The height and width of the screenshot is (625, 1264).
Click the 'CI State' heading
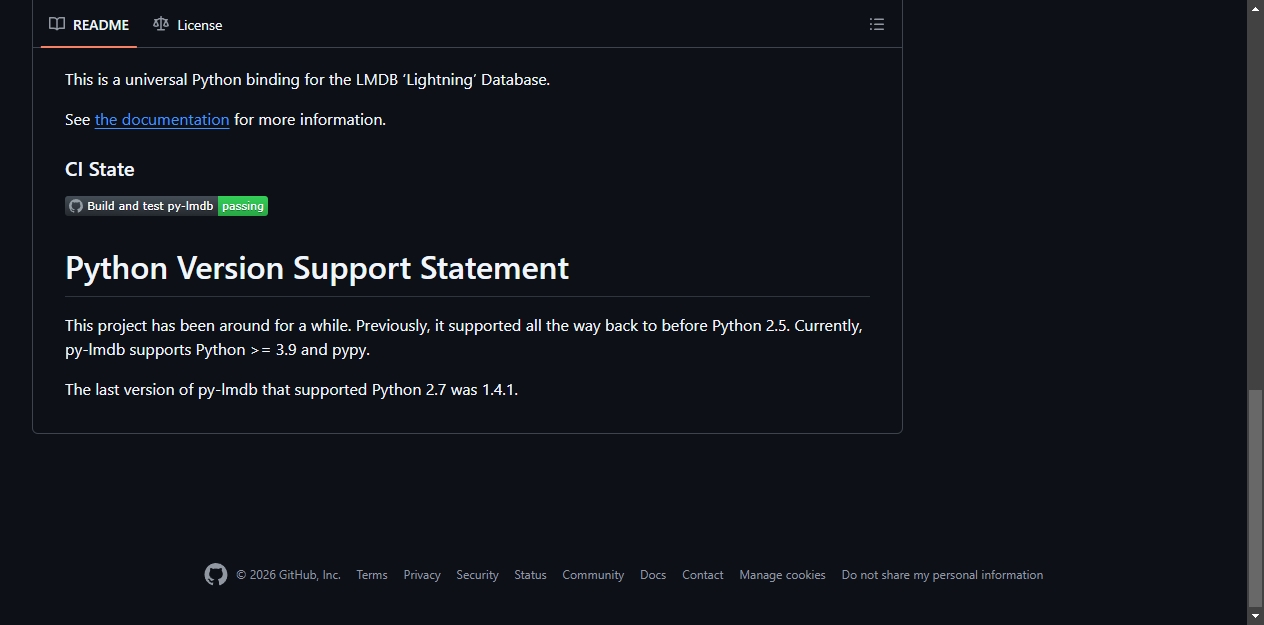coord(100,169)
